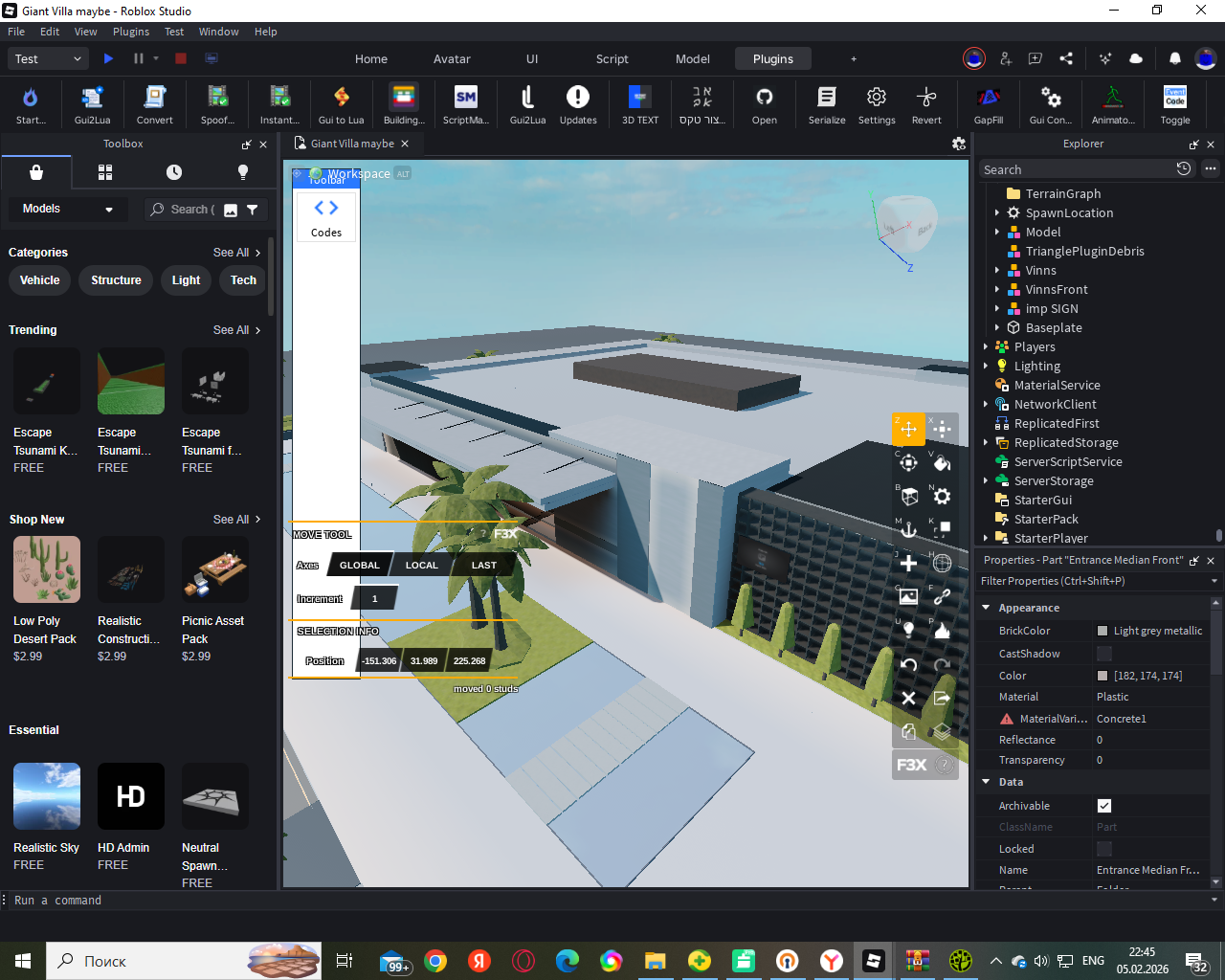
Task: Toggle the CastShadow checkbox
Action: pos(1104,654)
